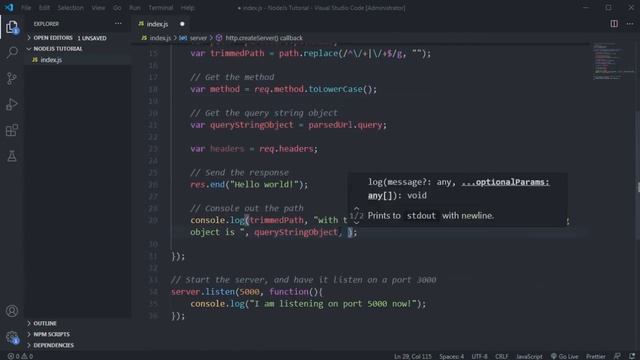Click UTF-8 encoding status item
Viewport: 640px width, 360px height.
pos(479,356)
